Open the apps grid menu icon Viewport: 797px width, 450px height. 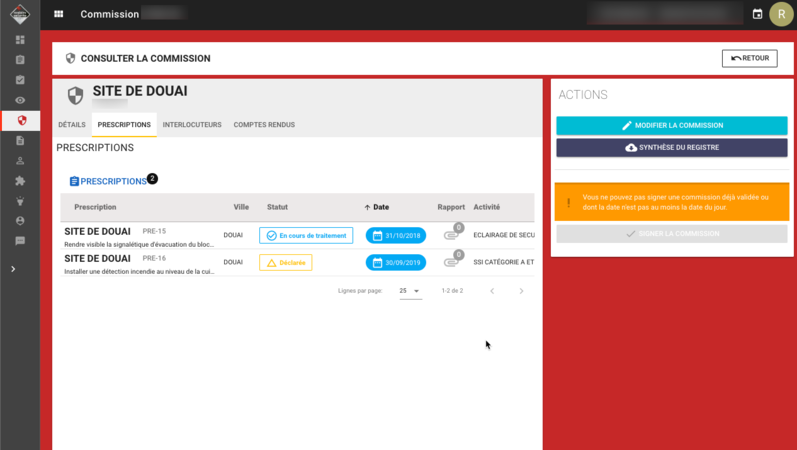click(58, 14)
